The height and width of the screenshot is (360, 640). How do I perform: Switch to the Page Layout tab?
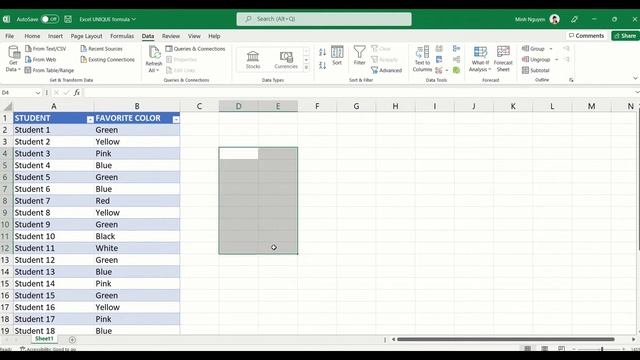87,36
